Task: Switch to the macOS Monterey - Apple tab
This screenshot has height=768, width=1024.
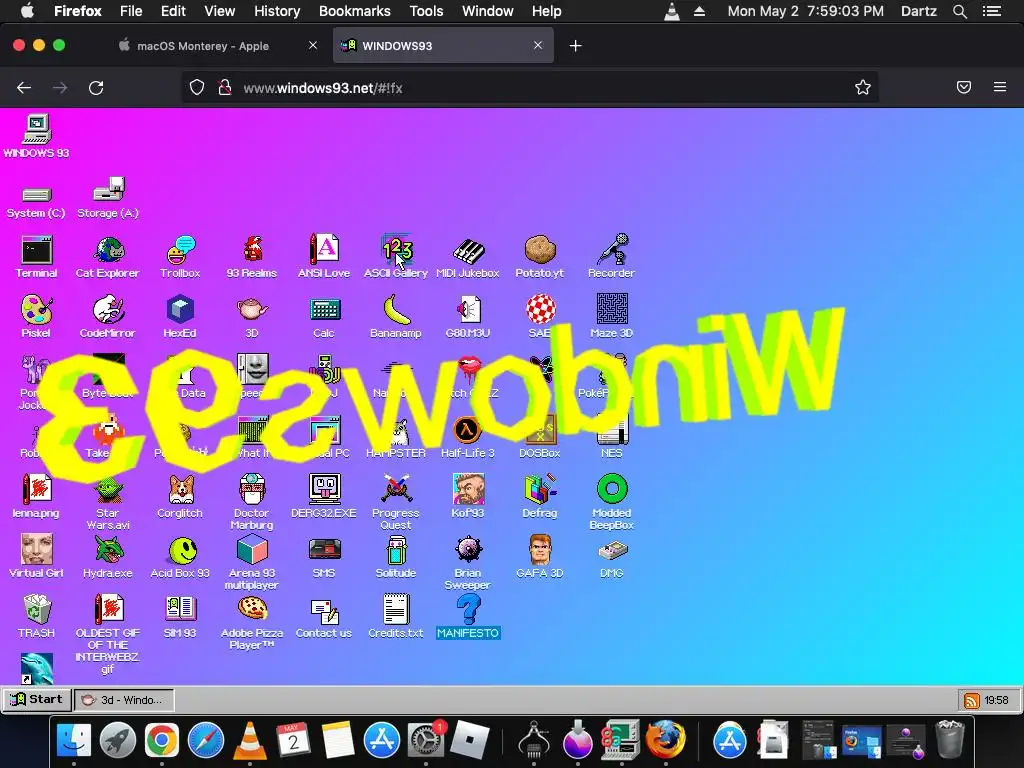Action: point(203,46)
